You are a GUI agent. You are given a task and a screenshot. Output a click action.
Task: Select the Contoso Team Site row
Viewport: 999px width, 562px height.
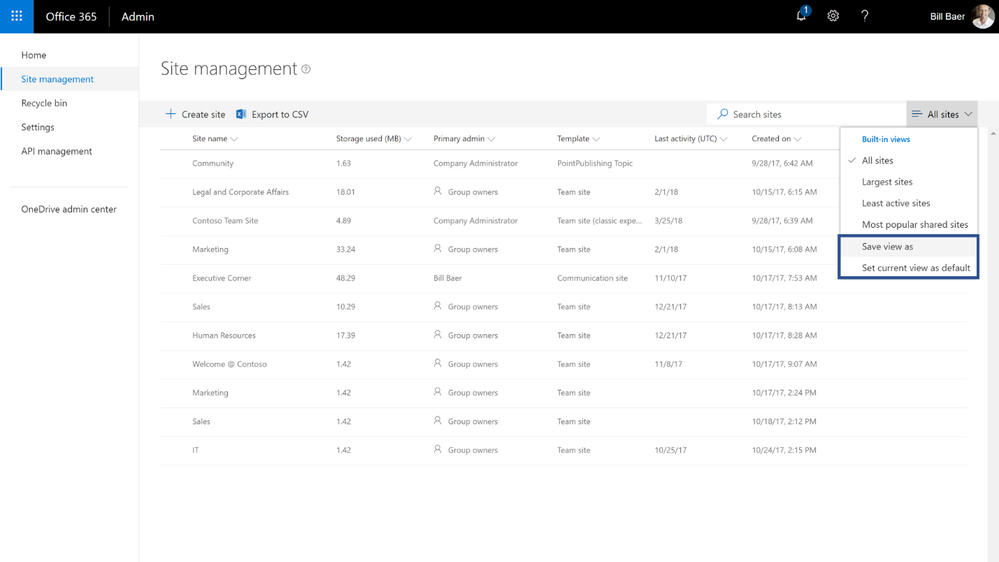click(563, 220)
